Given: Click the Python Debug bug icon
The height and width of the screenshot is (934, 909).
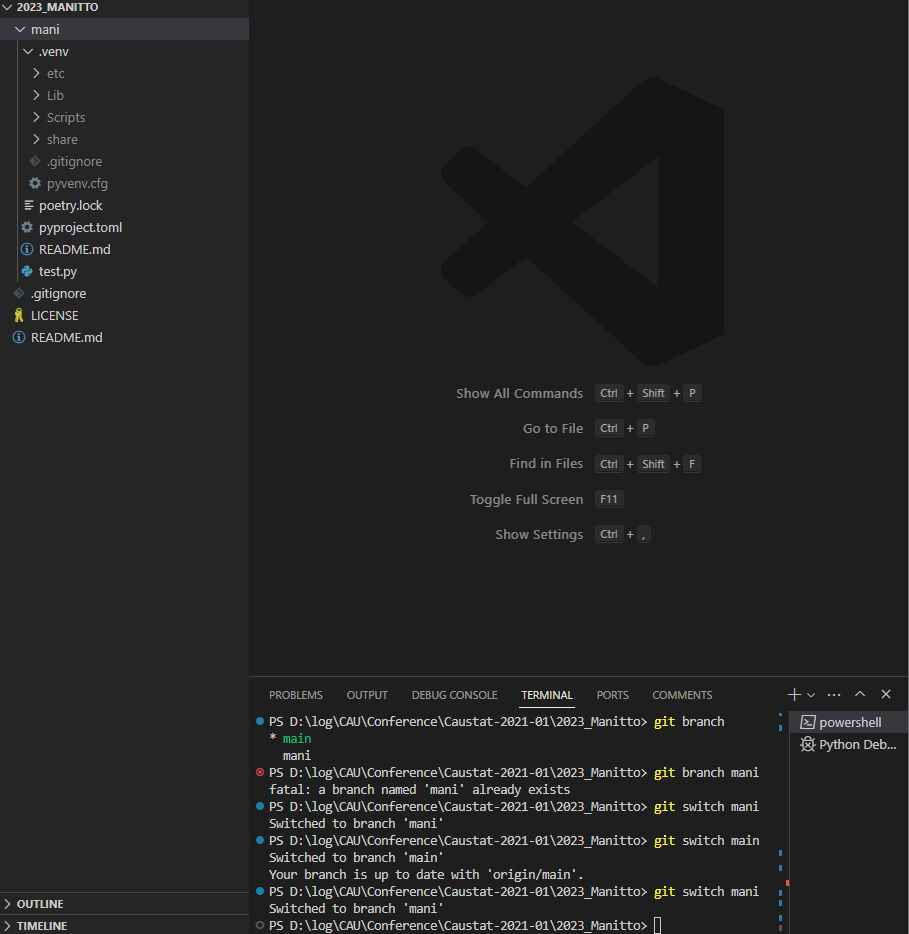Looking at the screenshot, I should [808, 745].
